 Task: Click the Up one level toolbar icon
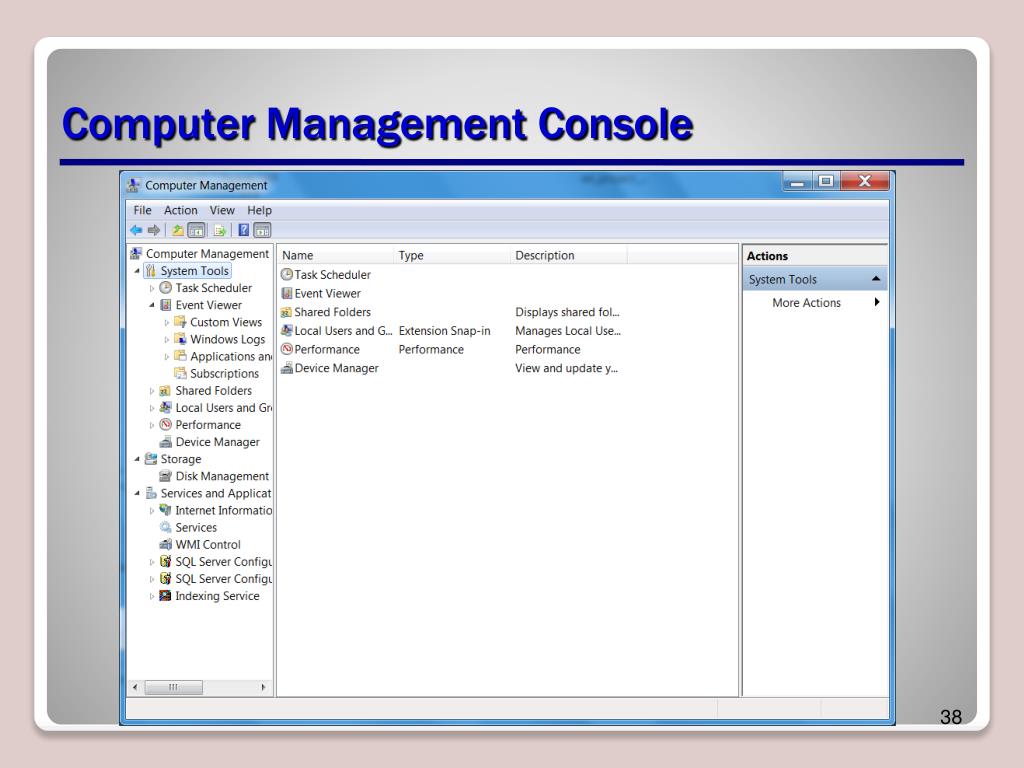click(177, 230)
